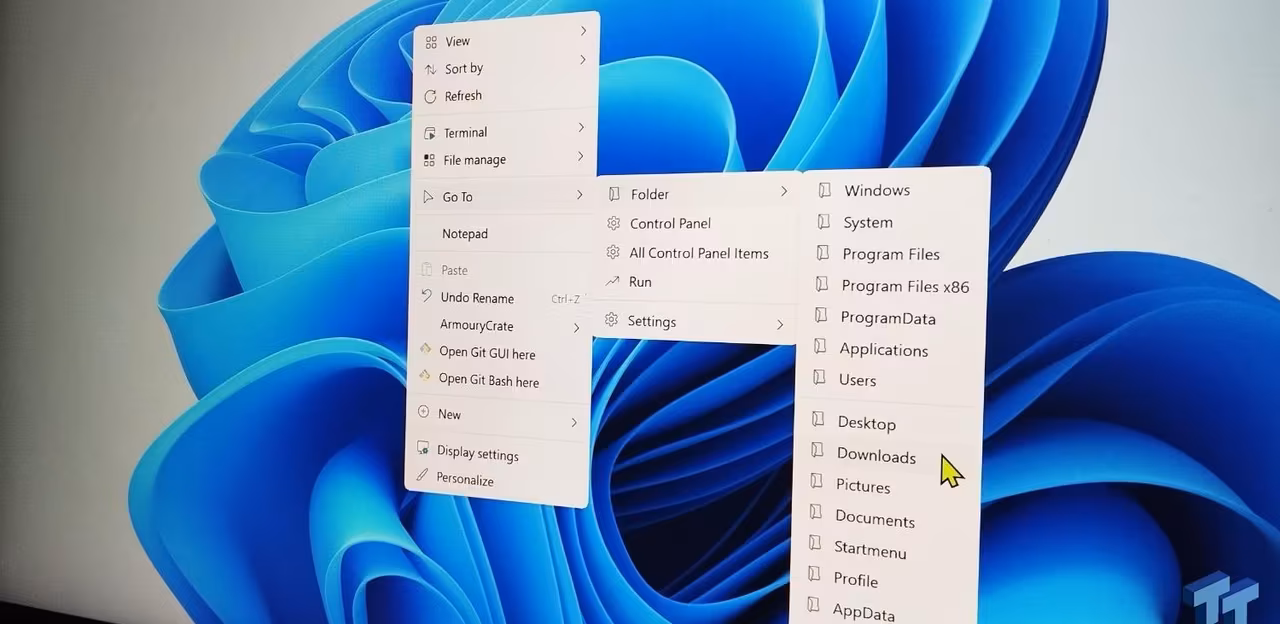The width and height of the screenshot is (1280, 624).
Task: Click the Refresh circular arrow icon
Action: coord(430,96)
